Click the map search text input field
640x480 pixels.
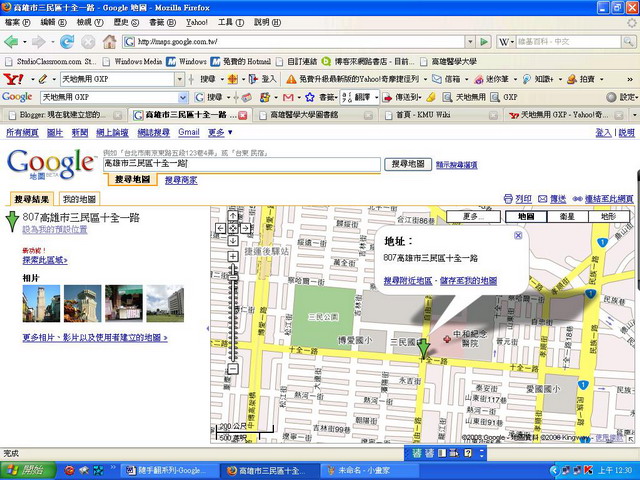tap(242, 164)
